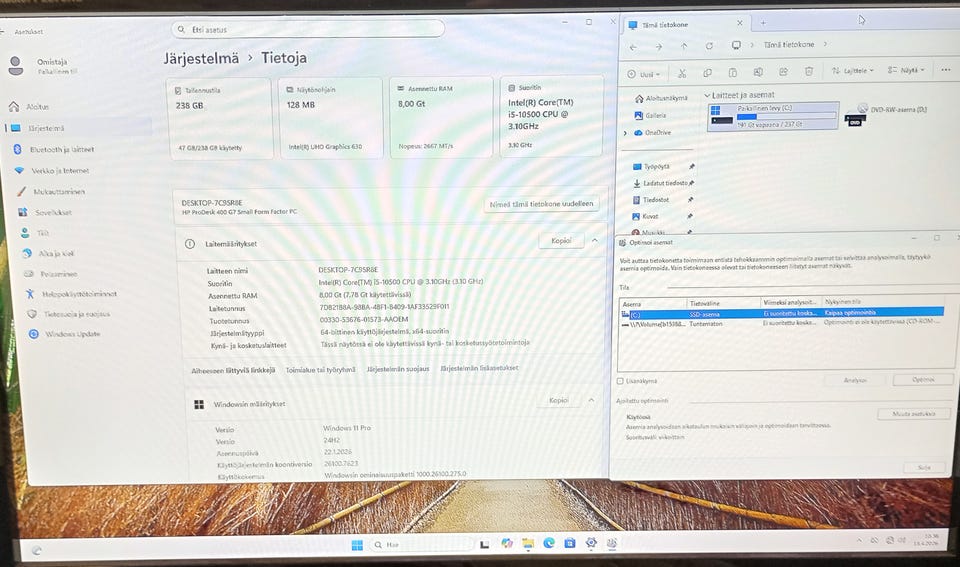Open Työpöytä in Explorer quick access
Viewport: 960px width, 567px height.
(x=651, y=167)
